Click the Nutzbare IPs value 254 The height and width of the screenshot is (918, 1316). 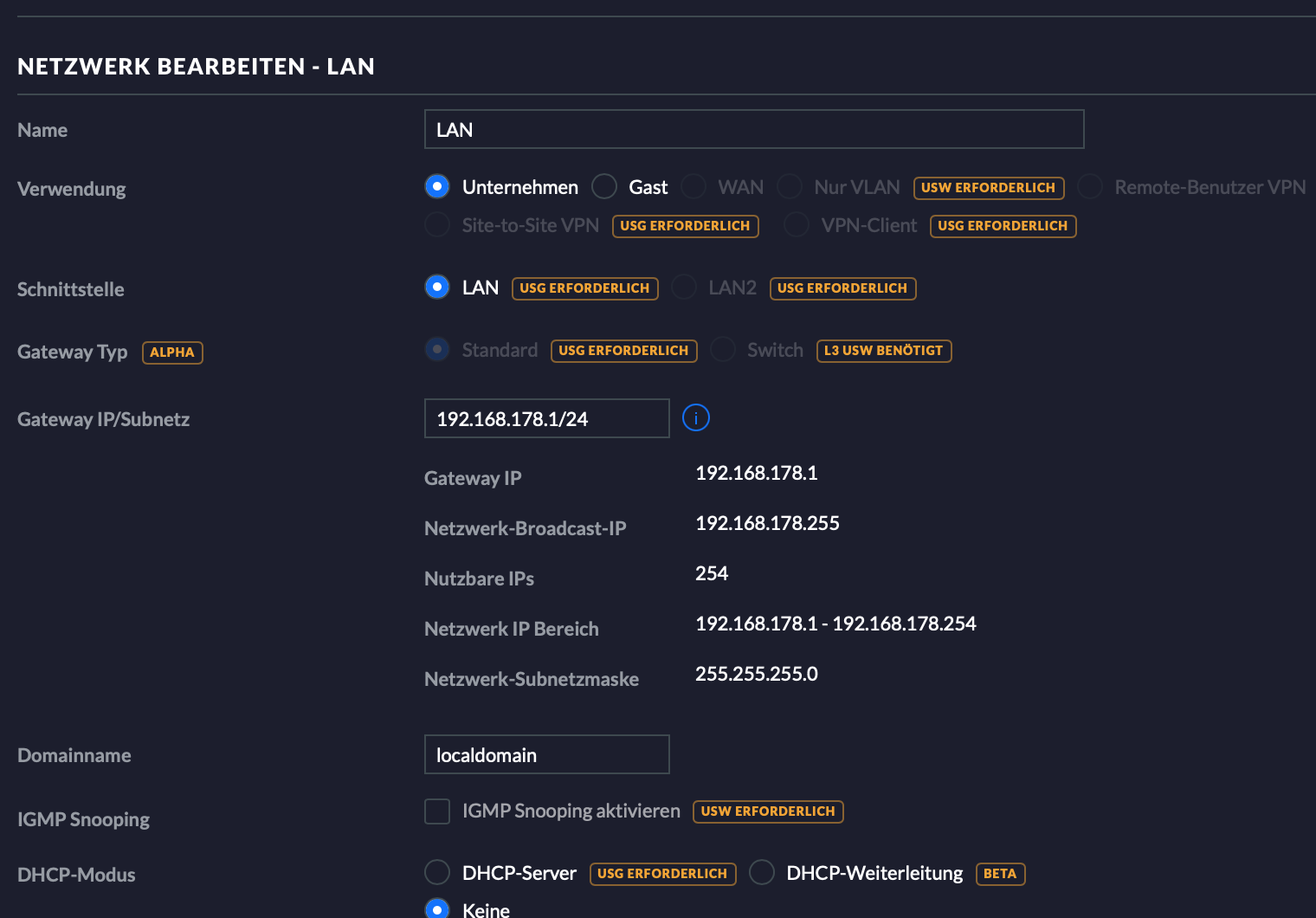pyautogui.click(x=712, y=573)
